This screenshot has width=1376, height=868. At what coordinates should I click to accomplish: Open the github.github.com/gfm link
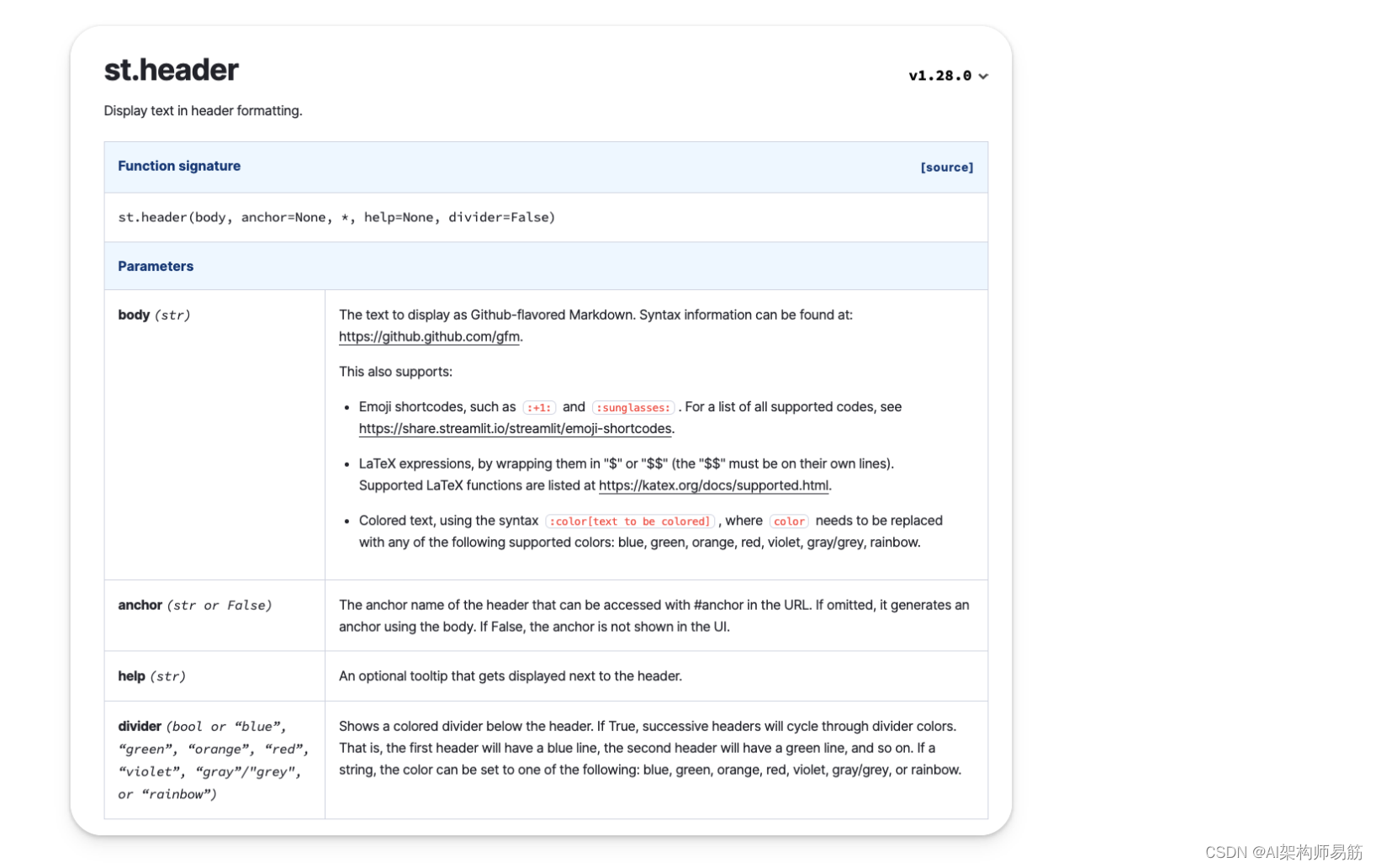[429, 336]
